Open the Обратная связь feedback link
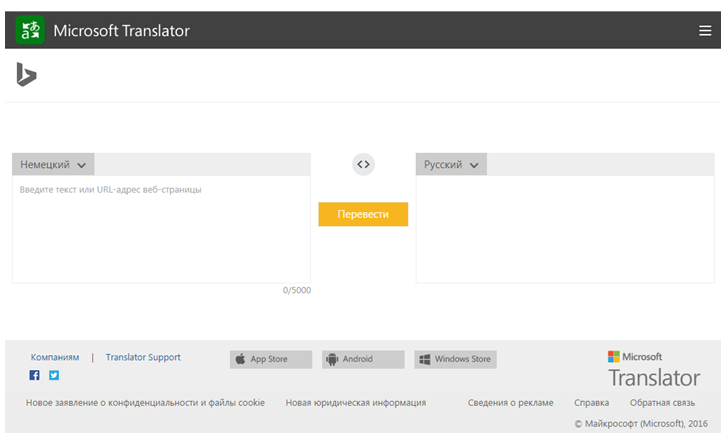This screenshot has width=728, height=441. pos(662,402)
